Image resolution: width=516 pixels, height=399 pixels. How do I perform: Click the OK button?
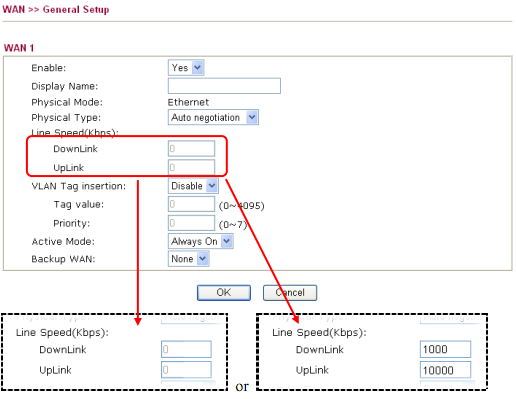pyautogui.click(x=224, y=293)
